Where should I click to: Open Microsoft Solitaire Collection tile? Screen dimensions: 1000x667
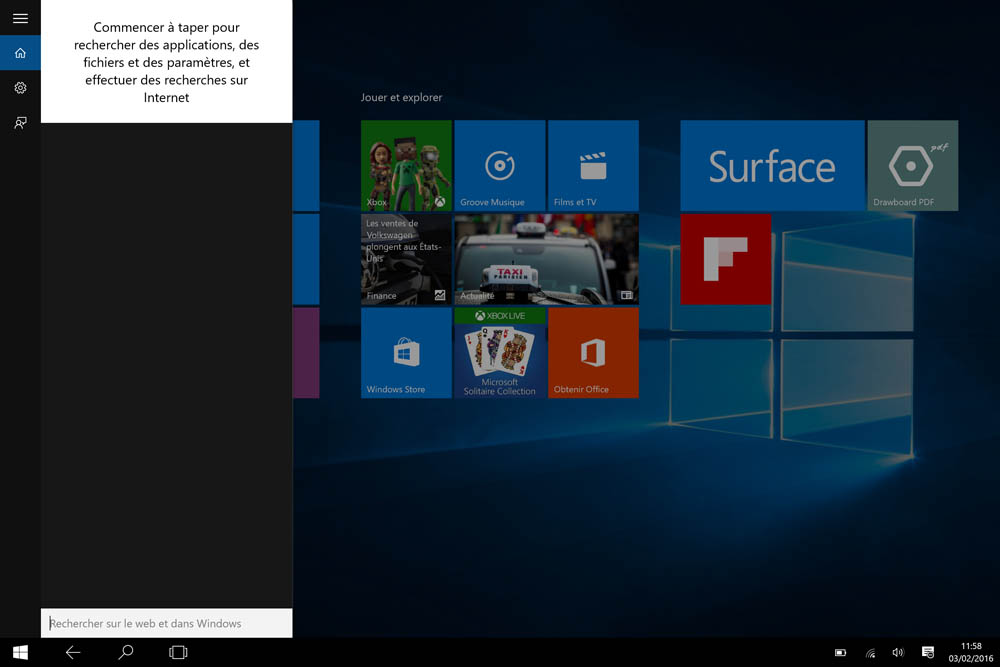pos(500,353)
